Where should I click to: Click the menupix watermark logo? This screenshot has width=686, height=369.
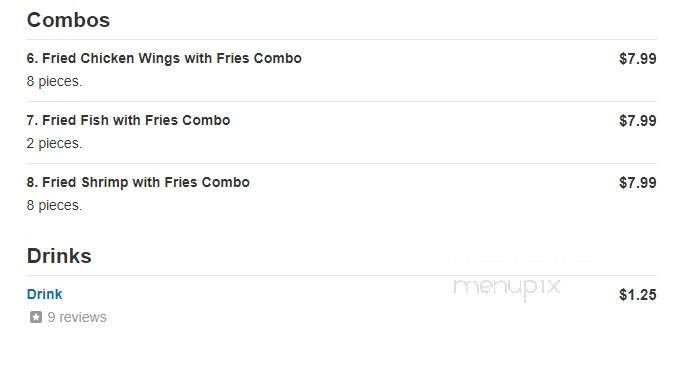507,288
